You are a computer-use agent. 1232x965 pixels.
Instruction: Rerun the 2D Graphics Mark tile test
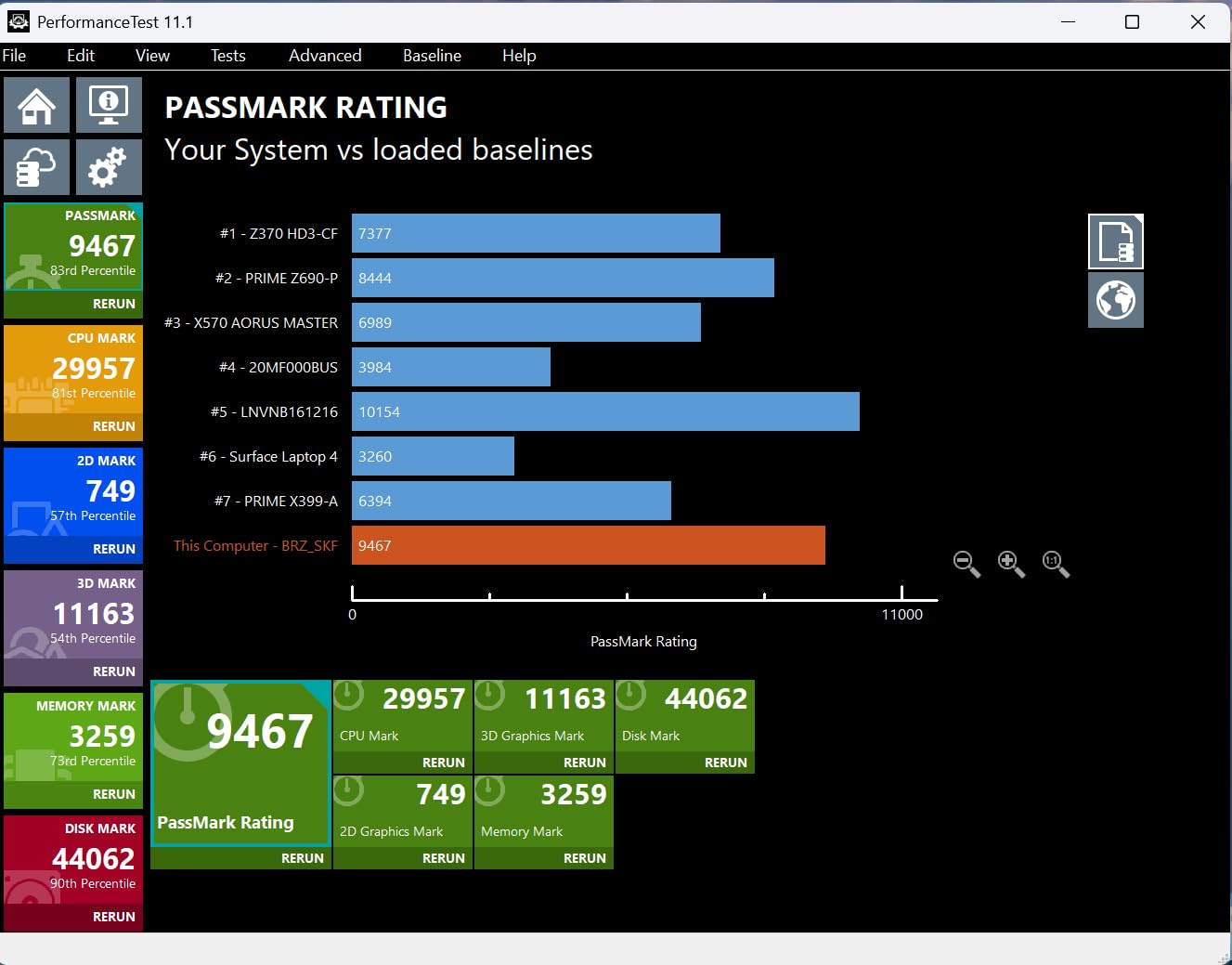[443, 858]
